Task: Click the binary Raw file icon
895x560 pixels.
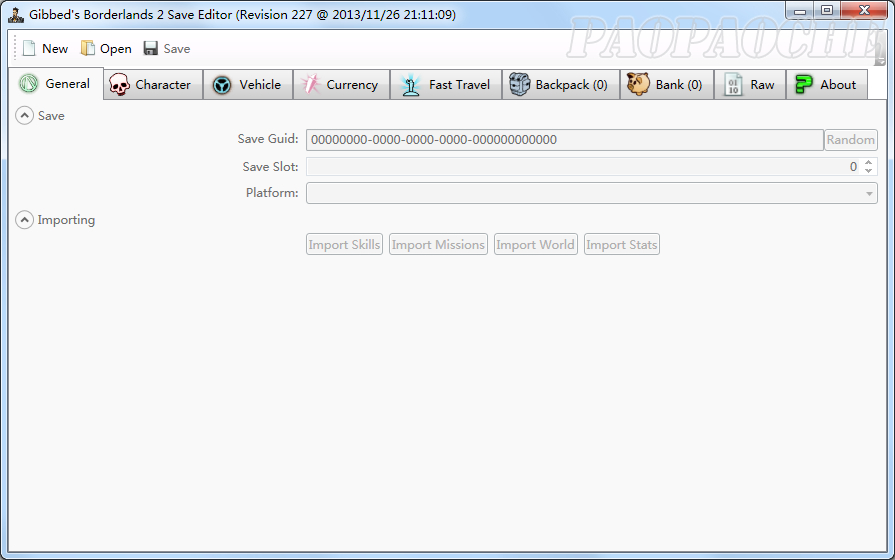Action: pos(733,84)
